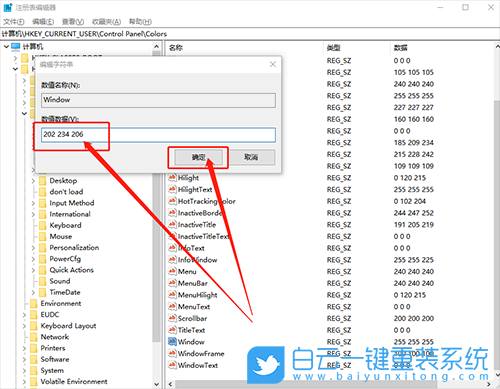Open the 帮助(H) menu
500x389 pixels.
pyautogui.click(x=140, y=22)
